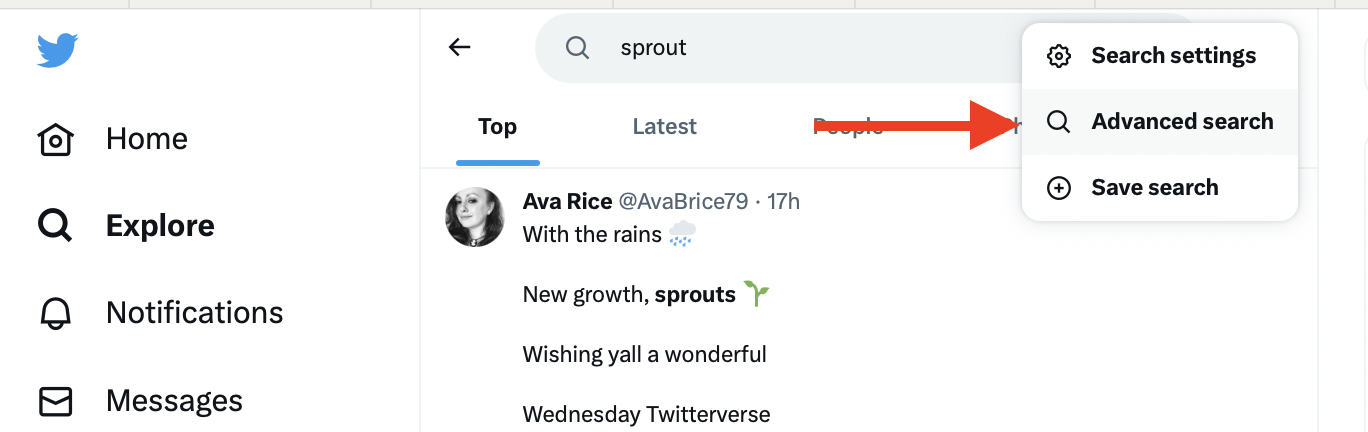Choose Save search menu option

(x=1154, y=188)
